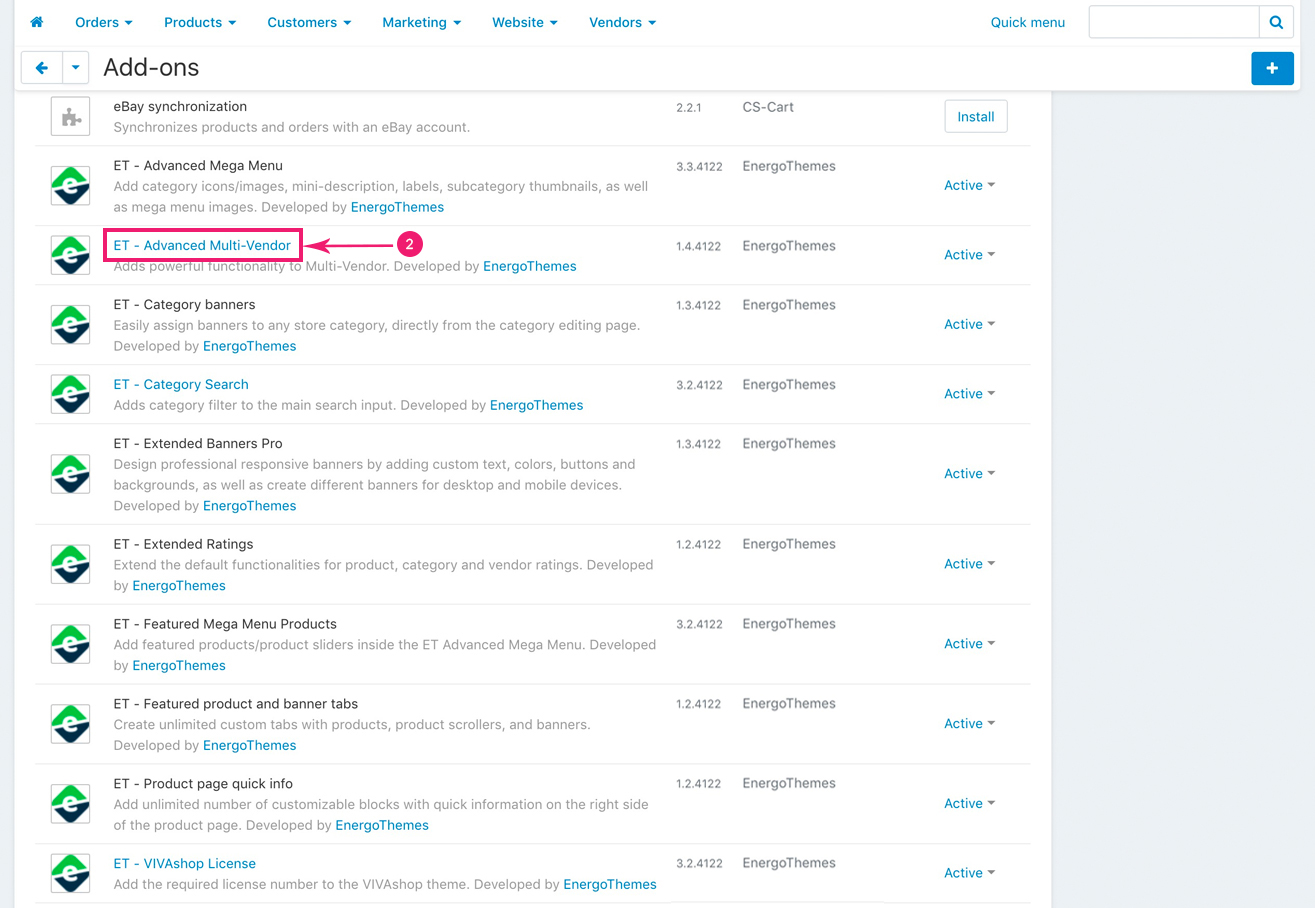Click EnergoThemes link in VIVAshop License description

click(610, 884)
